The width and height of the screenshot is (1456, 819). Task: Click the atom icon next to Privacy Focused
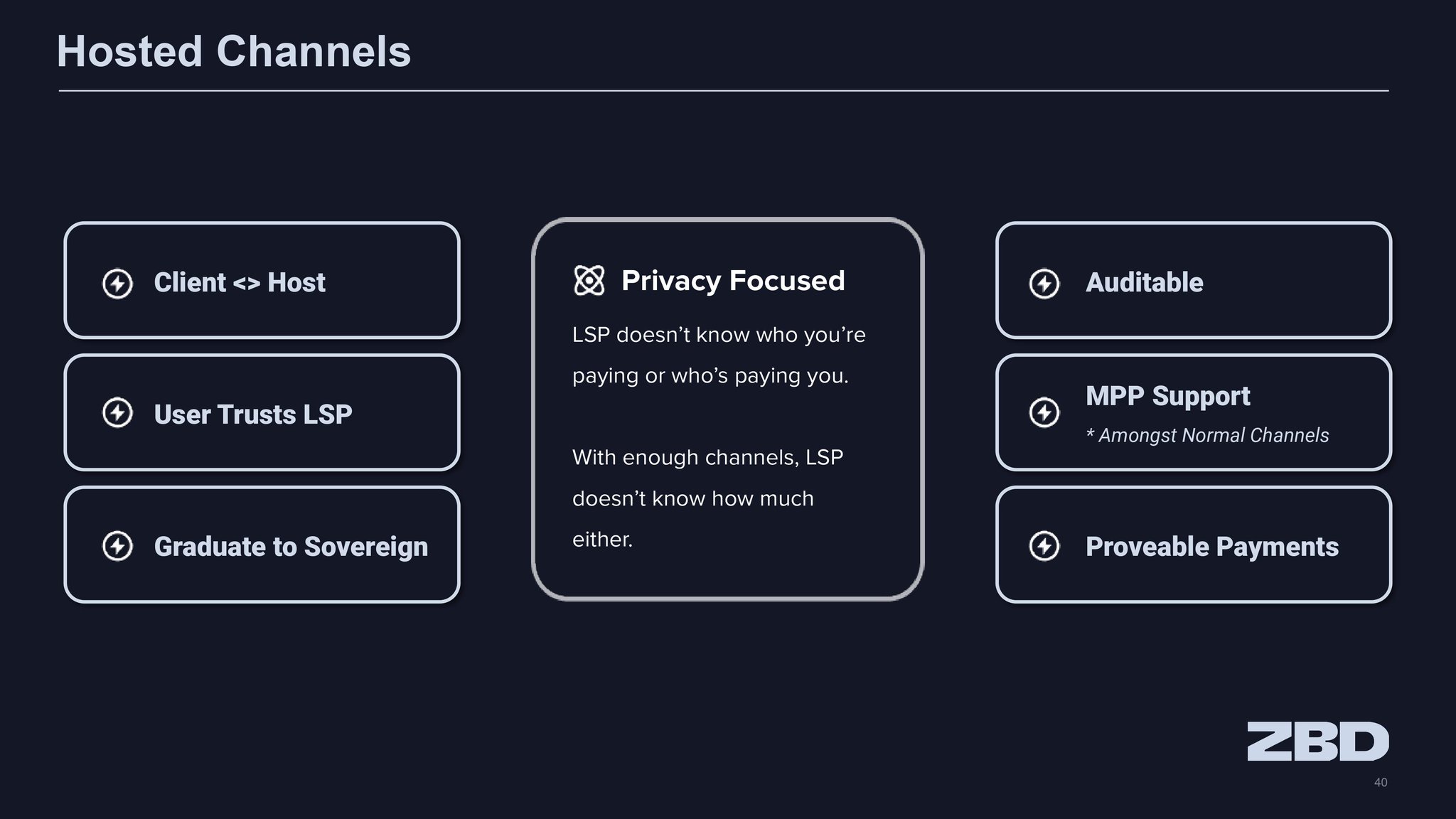tap(589, 280)
